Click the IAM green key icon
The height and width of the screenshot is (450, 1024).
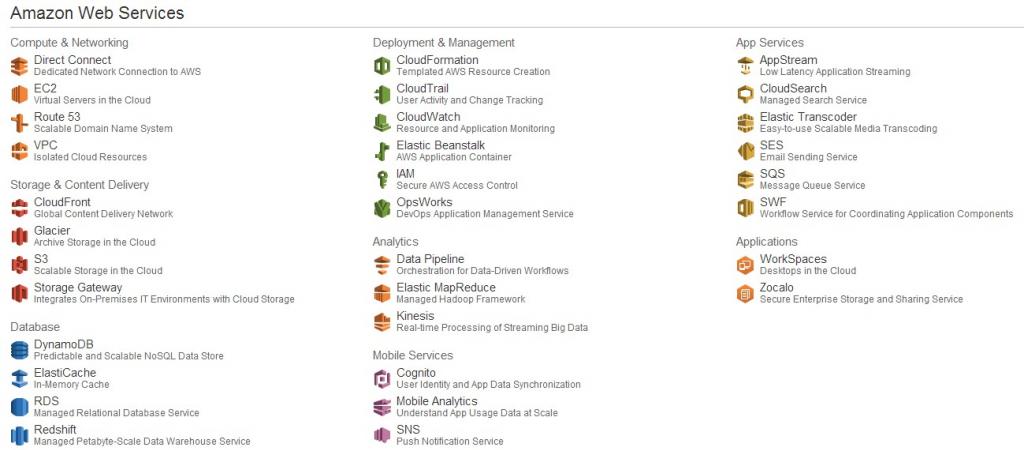tap(382, 180)
